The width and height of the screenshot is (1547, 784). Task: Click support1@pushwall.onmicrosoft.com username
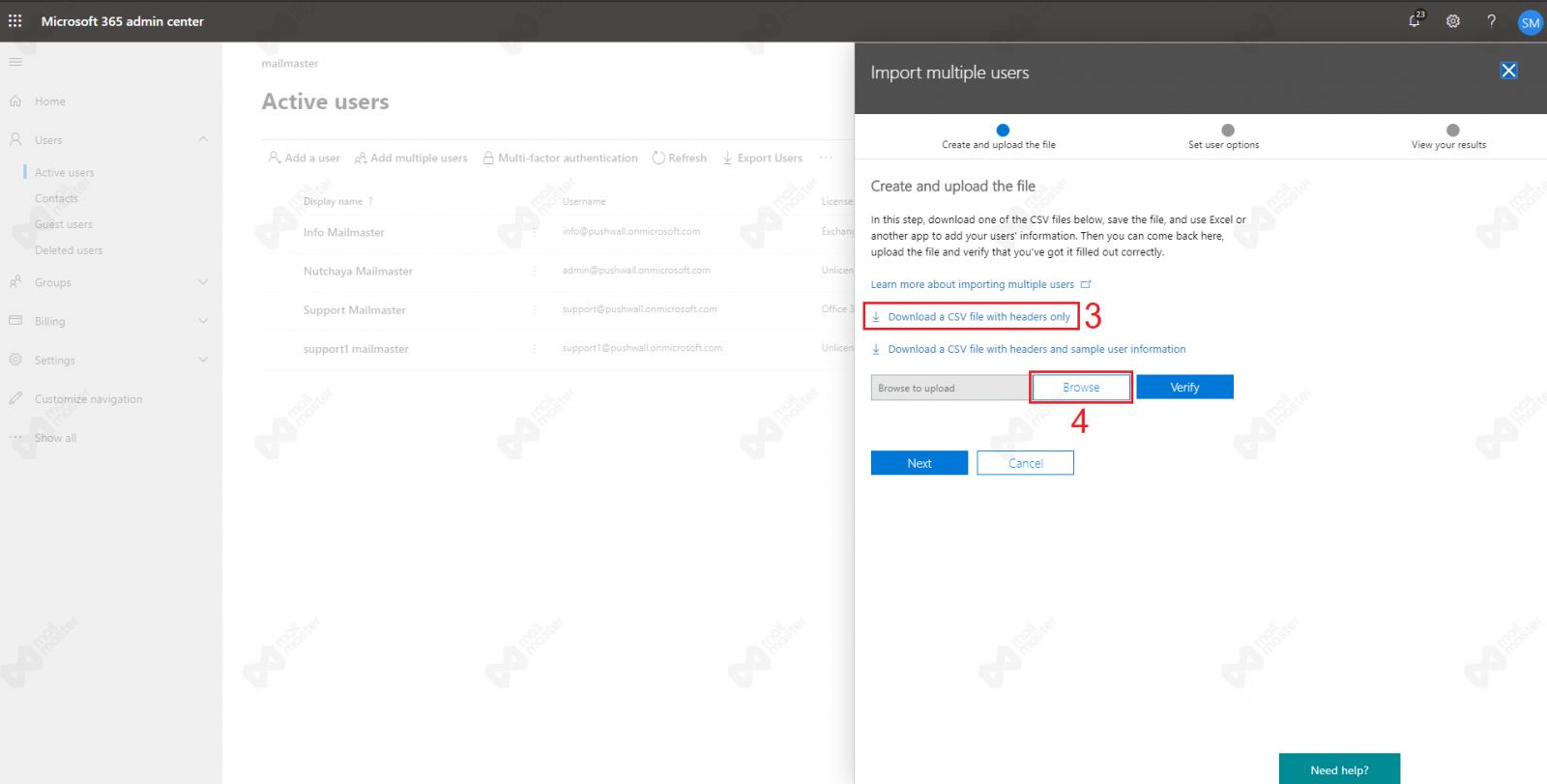[x=642, y=348]
